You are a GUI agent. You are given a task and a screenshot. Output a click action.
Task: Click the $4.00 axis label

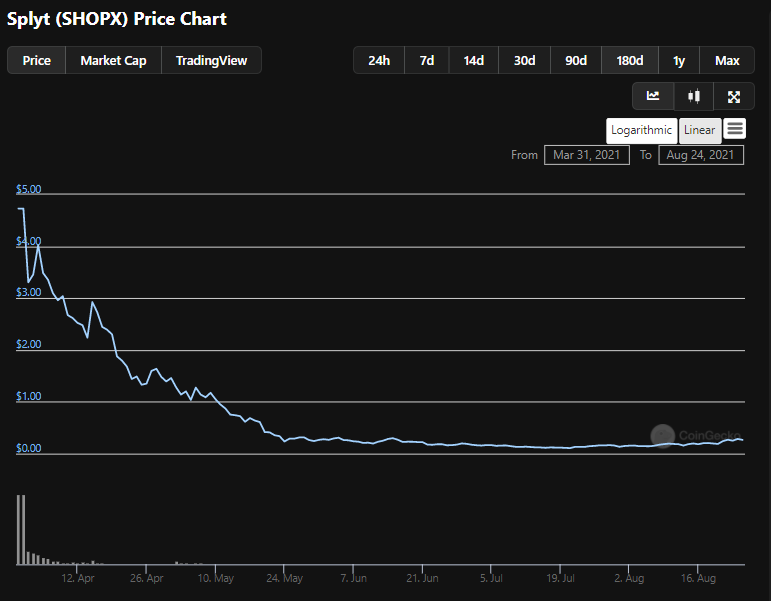click(x=29, y=241)
